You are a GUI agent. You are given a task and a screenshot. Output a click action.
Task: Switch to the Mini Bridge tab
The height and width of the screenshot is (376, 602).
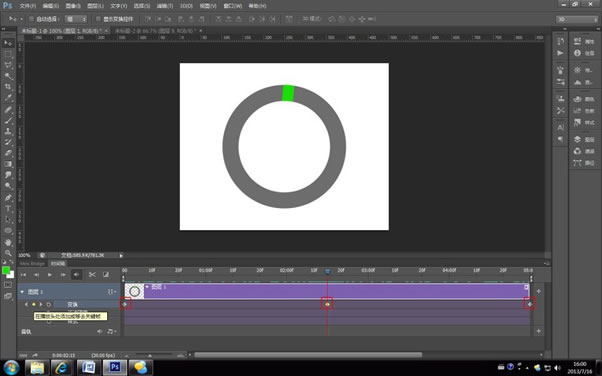pos(32,263)
